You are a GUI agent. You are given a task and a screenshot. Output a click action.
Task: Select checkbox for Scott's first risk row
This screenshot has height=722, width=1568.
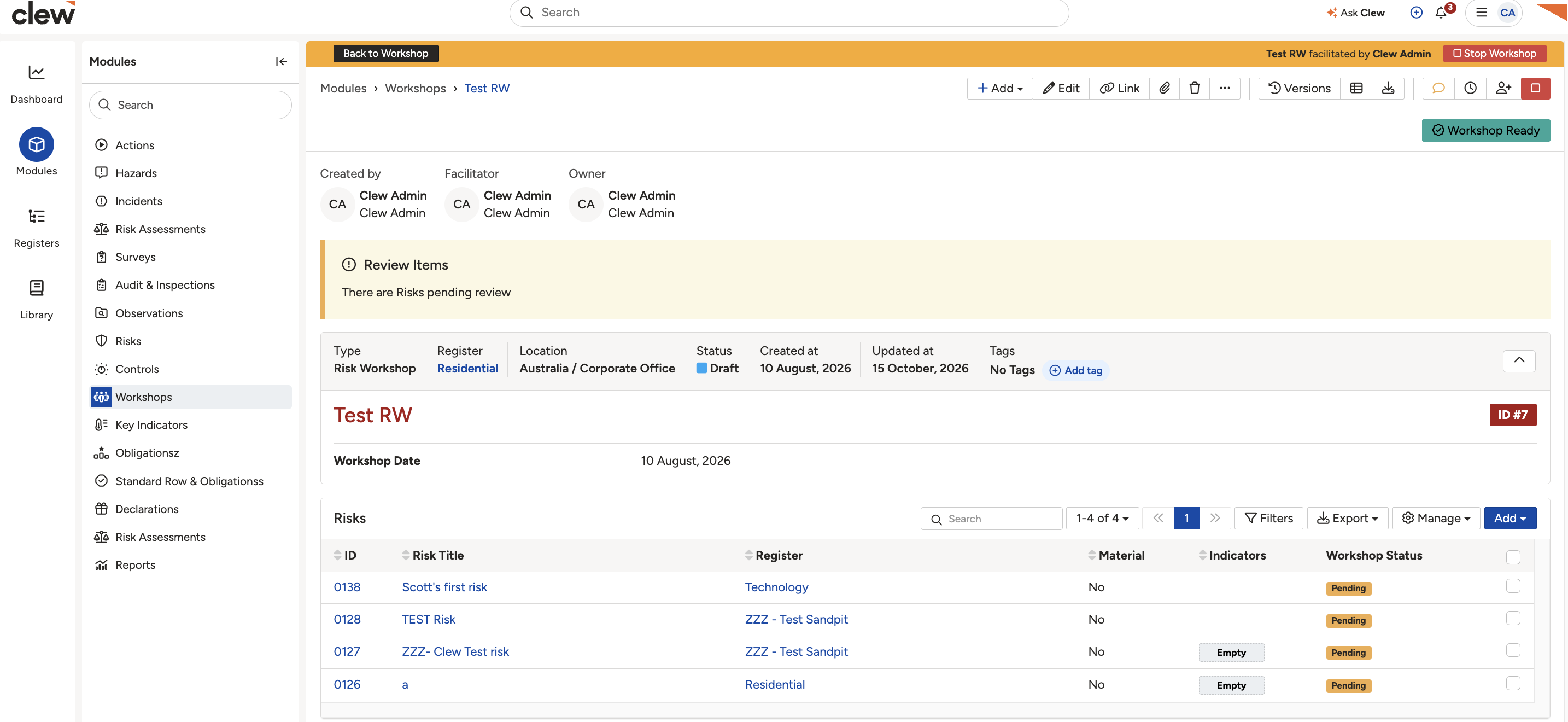[1513, 586]
